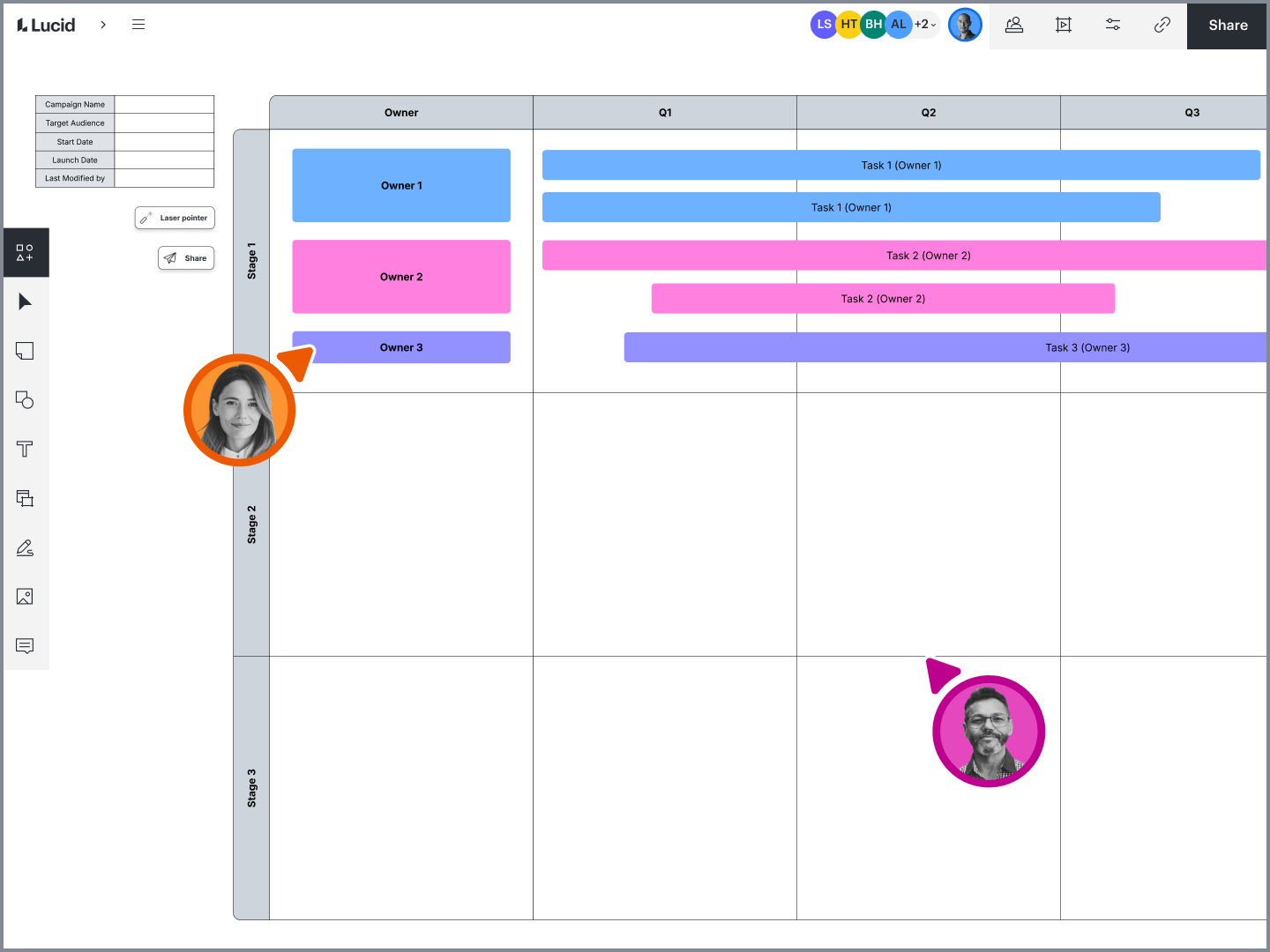Click Start Date value field

click(x=164, y=142)
